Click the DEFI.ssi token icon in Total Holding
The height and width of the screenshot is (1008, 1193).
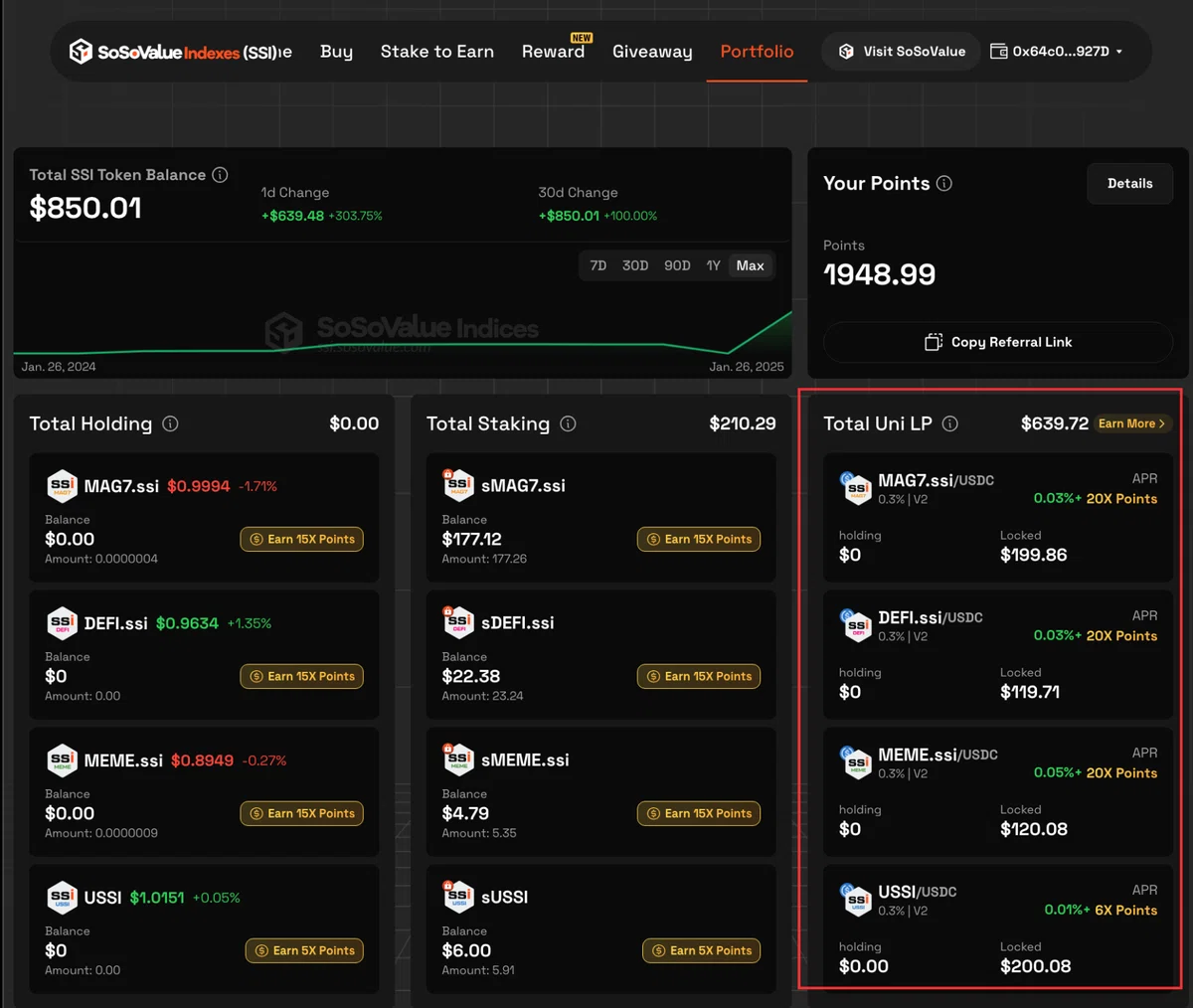pyautogui.click(x=62, y=622)
